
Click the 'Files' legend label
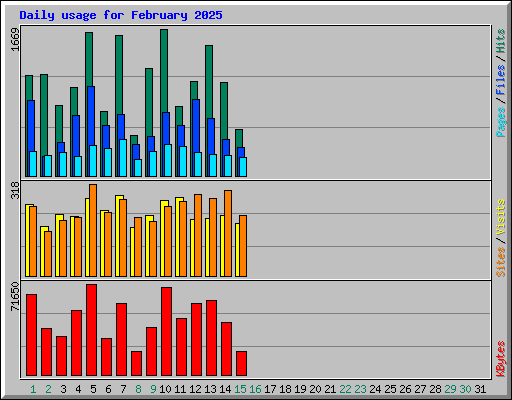(501, 79)
